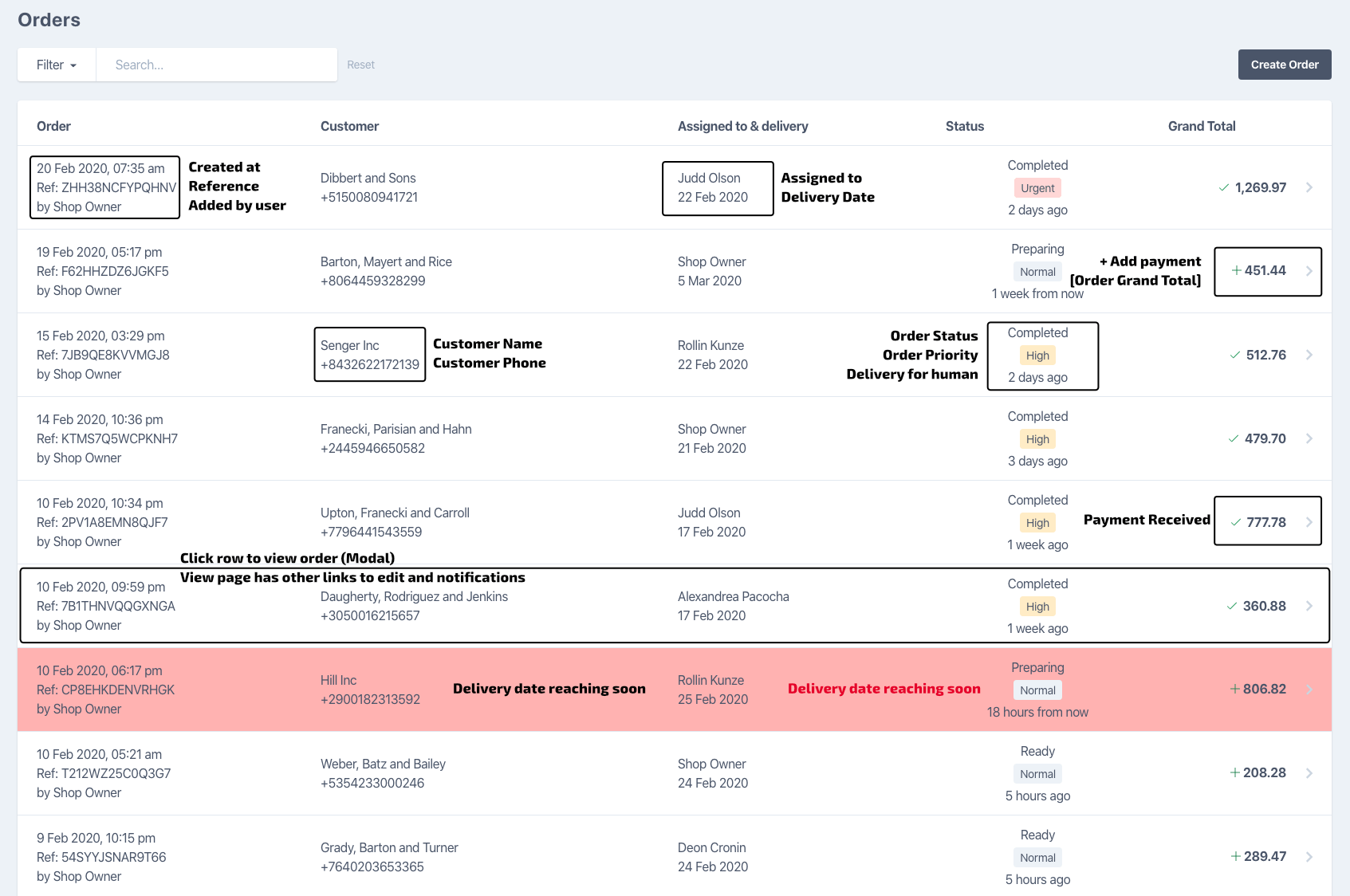Click High badge in Senger Inc row

tap(1037, 356)
